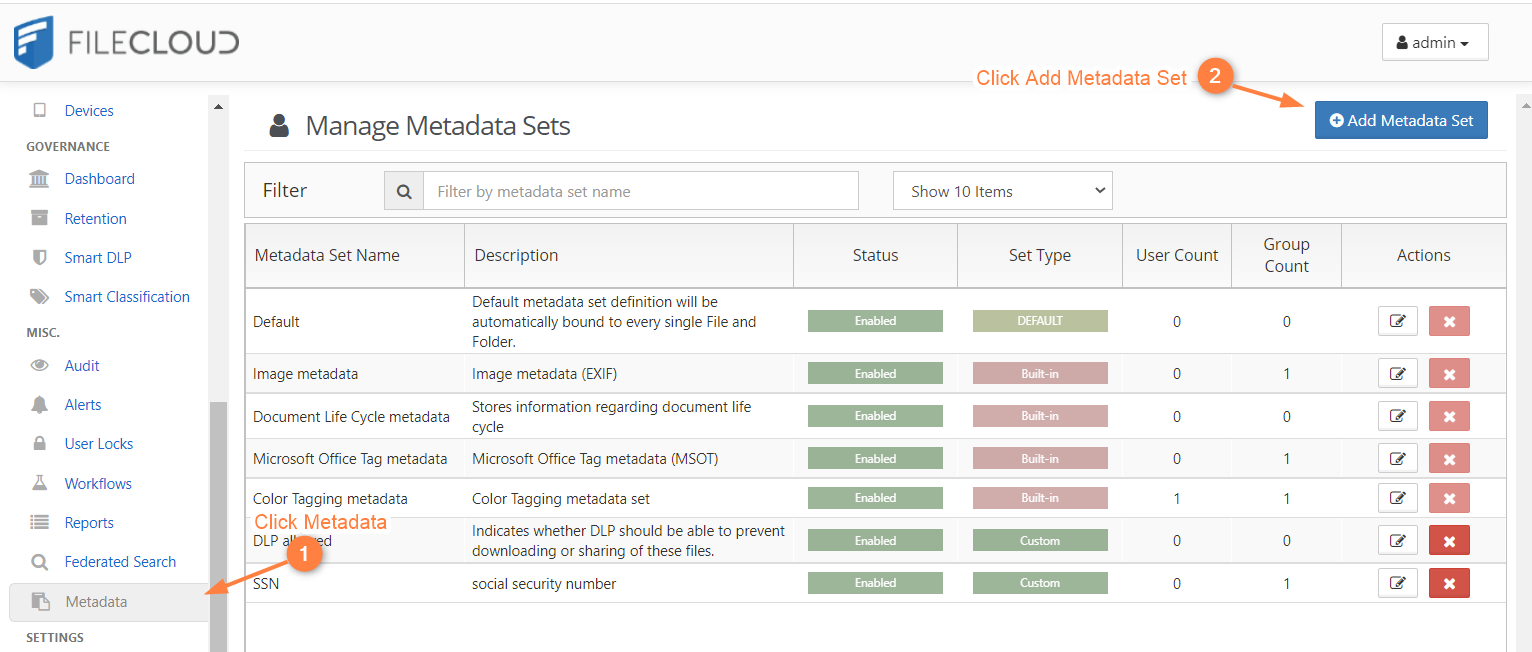This screenshot has height=652, width=1532.
Task: Open Smart DLP in sidebar
Action: (x=98, y=258)
